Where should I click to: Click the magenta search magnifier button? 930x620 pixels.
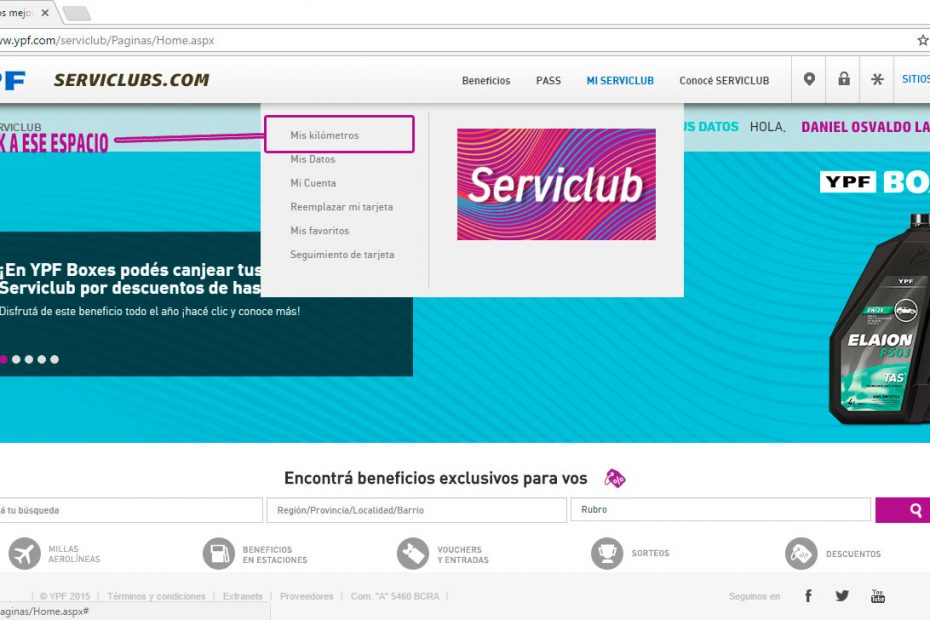point(903,510)
